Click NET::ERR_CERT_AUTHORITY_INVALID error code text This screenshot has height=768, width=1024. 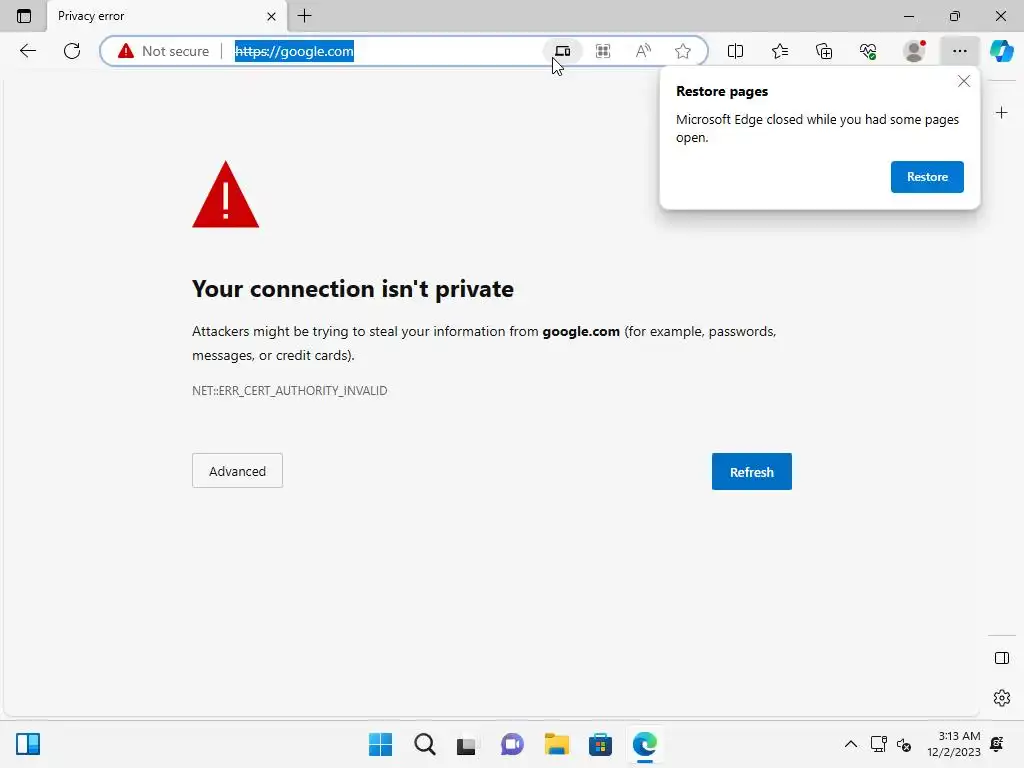pyautogui.click(x=289, y=391)
